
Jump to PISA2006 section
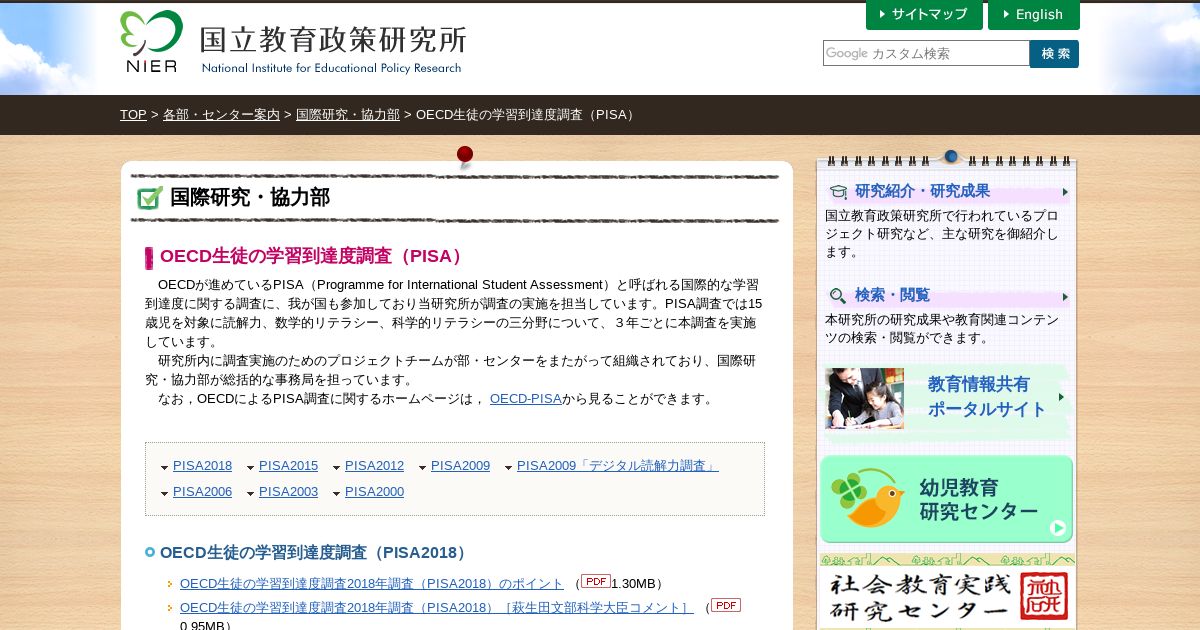pos(202,491)
